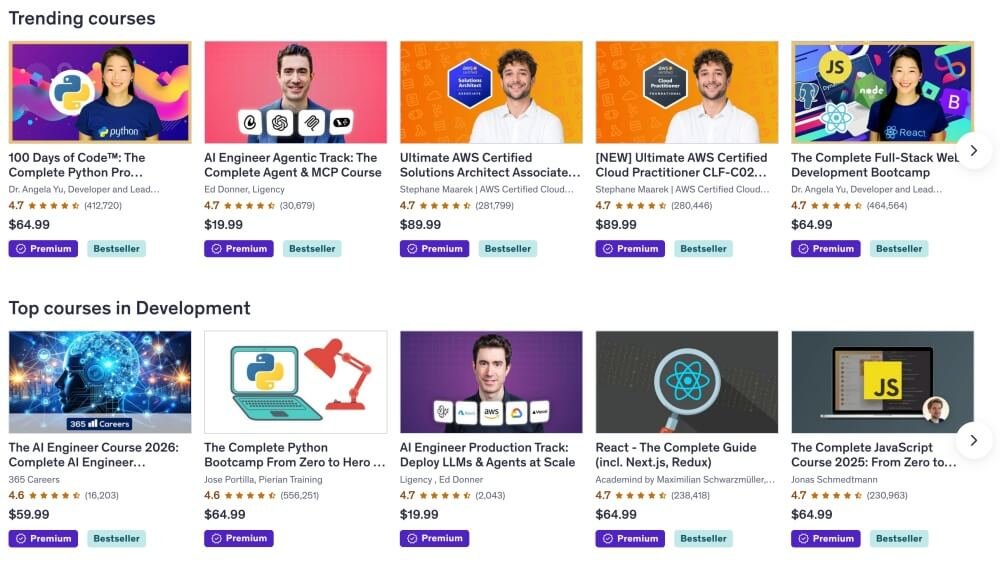Click next arrow in Top Development courses carousel

tap(974, 440)
